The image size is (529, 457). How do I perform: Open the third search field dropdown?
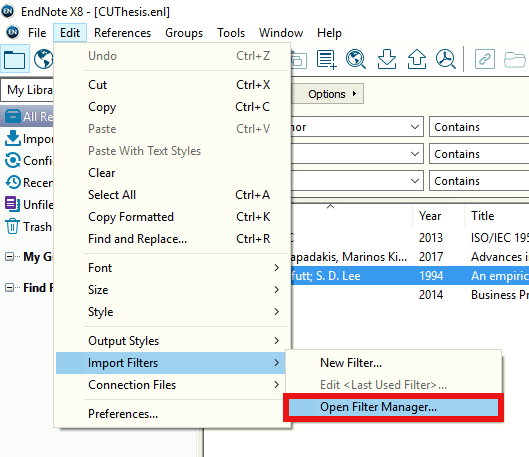(415, 181)
